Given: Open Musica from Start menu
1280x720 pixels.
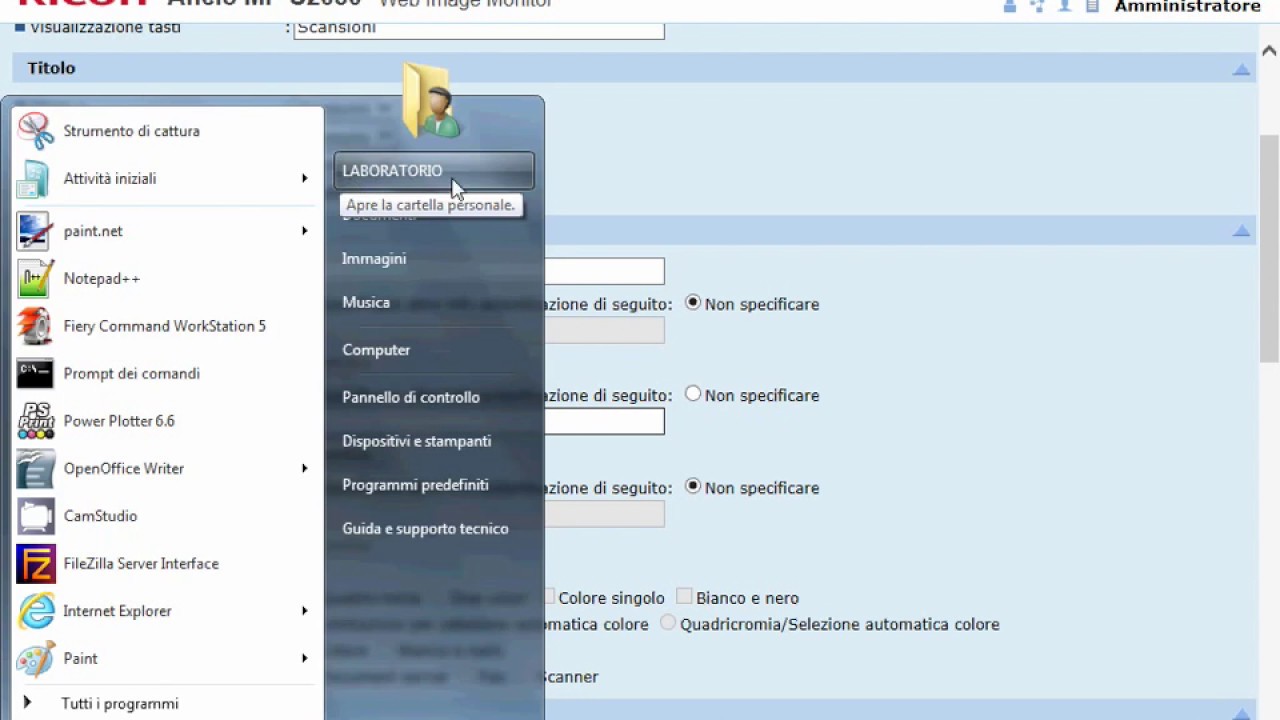Looking at the screenshot, I should pos(366,302).
